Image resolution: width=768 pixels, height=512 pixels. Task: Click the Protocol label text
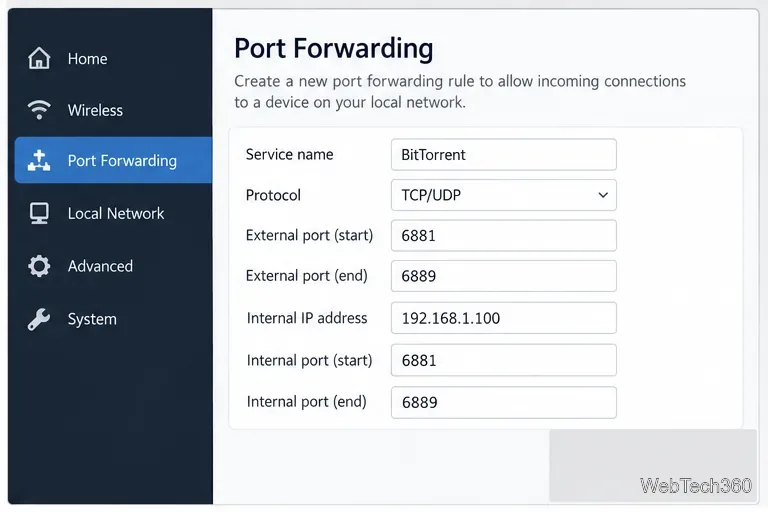[273, 195]
